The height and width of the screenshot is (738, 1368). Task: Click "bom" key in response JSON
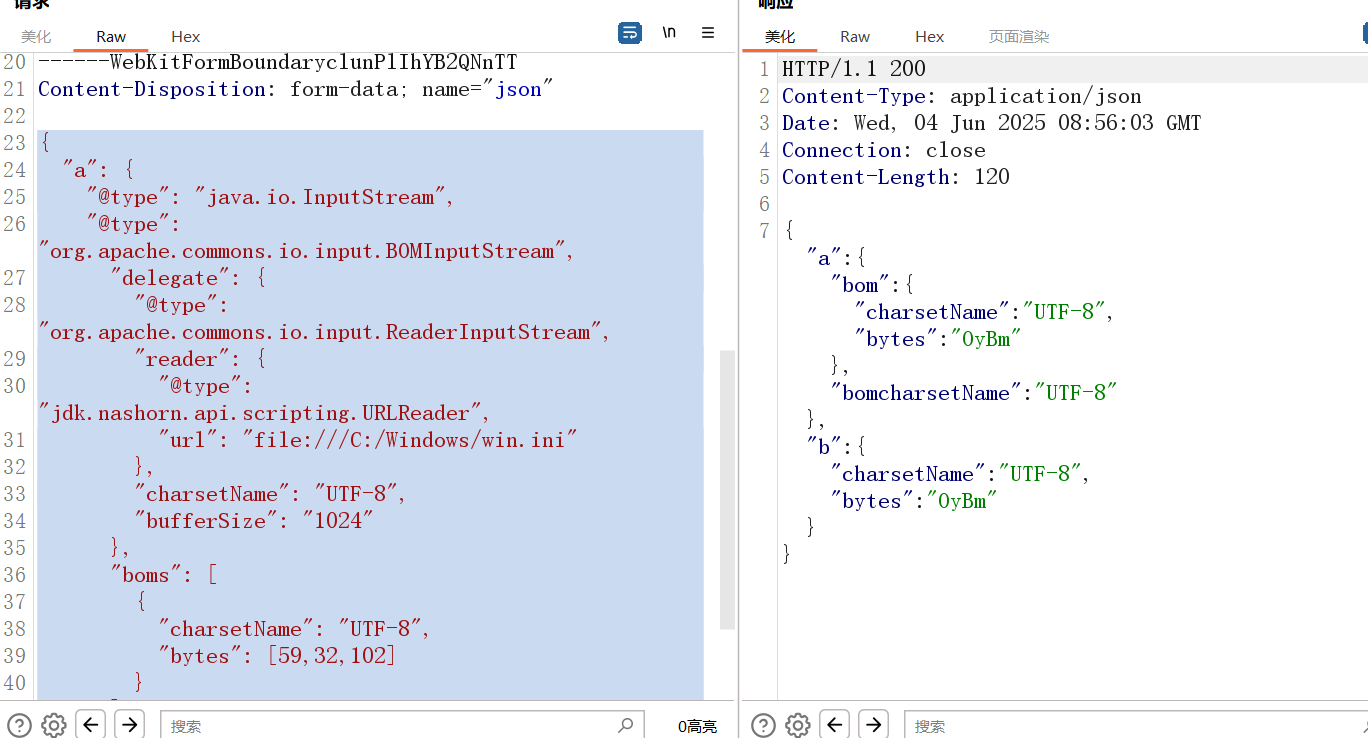click(860, 285)
